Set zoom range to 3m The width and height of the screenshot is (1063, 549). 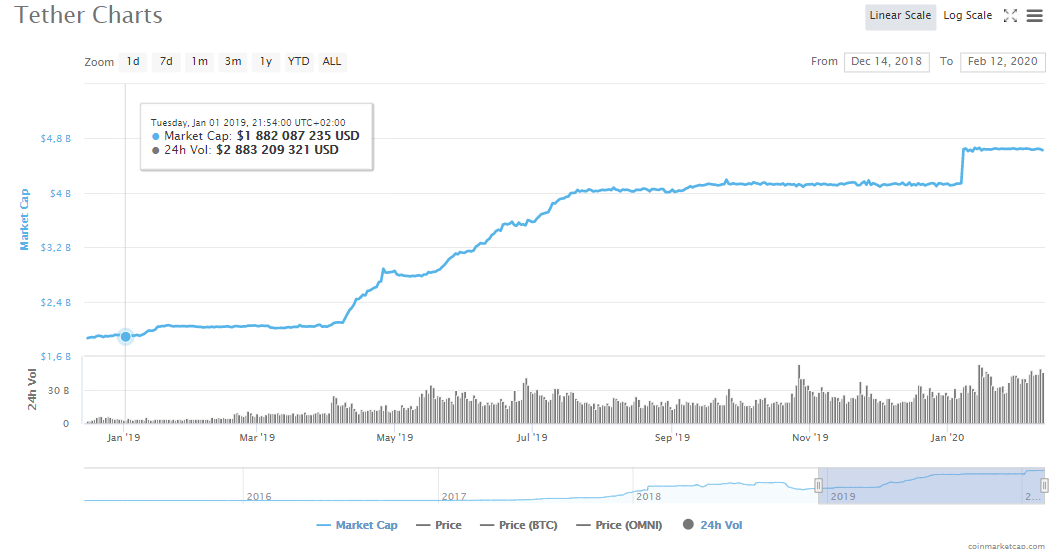pos(233,62)
